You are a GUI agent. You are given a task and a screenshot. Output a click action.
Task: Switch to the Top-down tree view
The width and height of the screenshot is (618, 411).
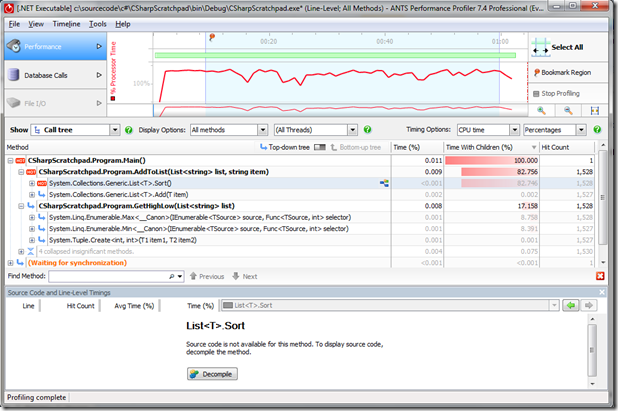point(285,147)
